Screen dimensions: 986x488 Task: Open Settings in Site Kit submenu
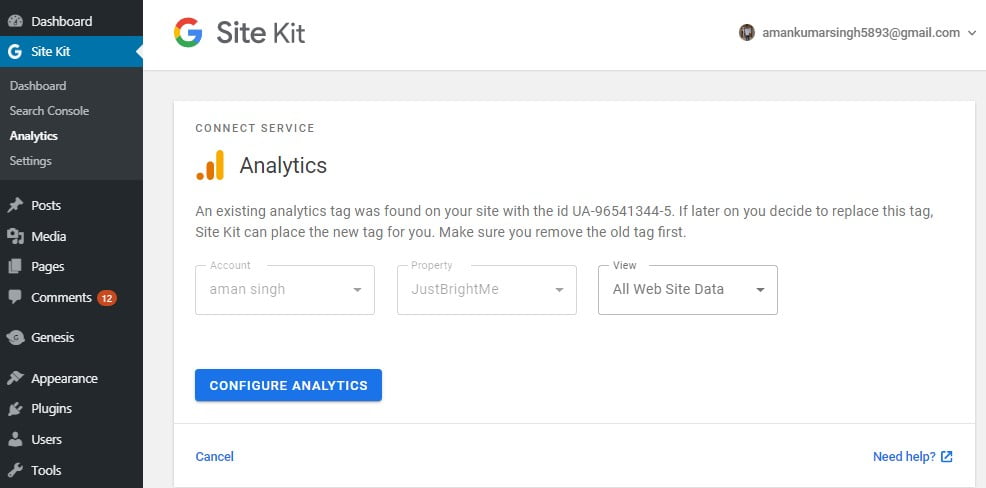tap(30, 161)
